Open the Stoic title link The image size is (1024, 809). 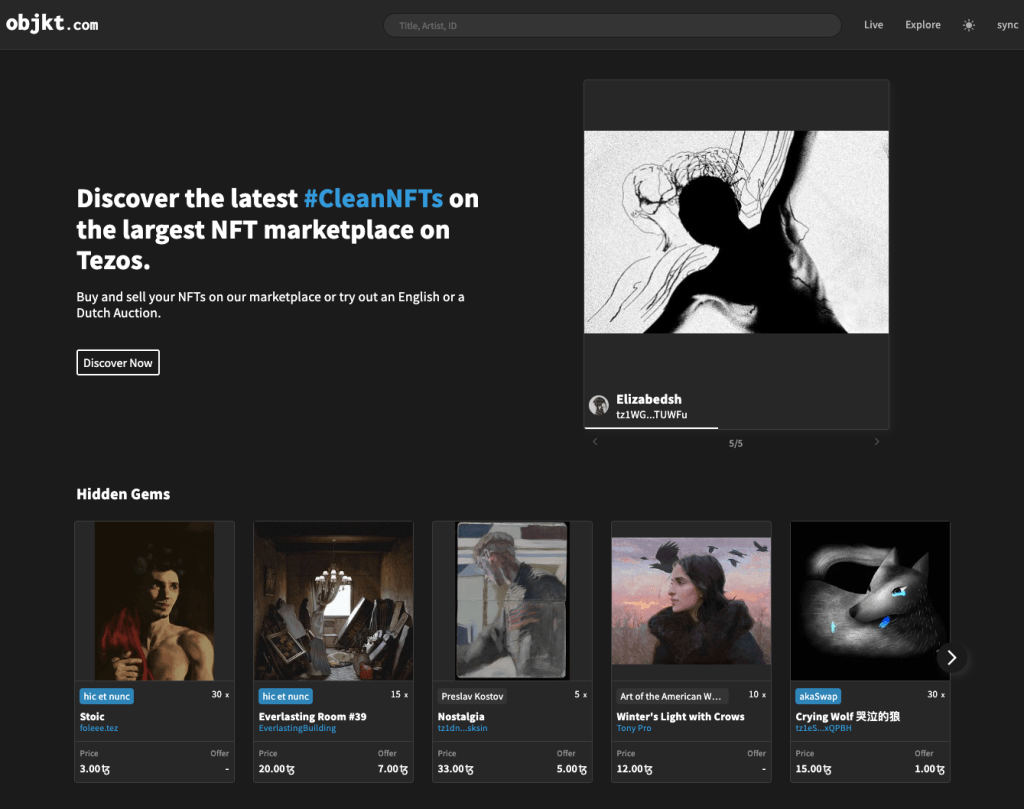(x=92, y=716)
